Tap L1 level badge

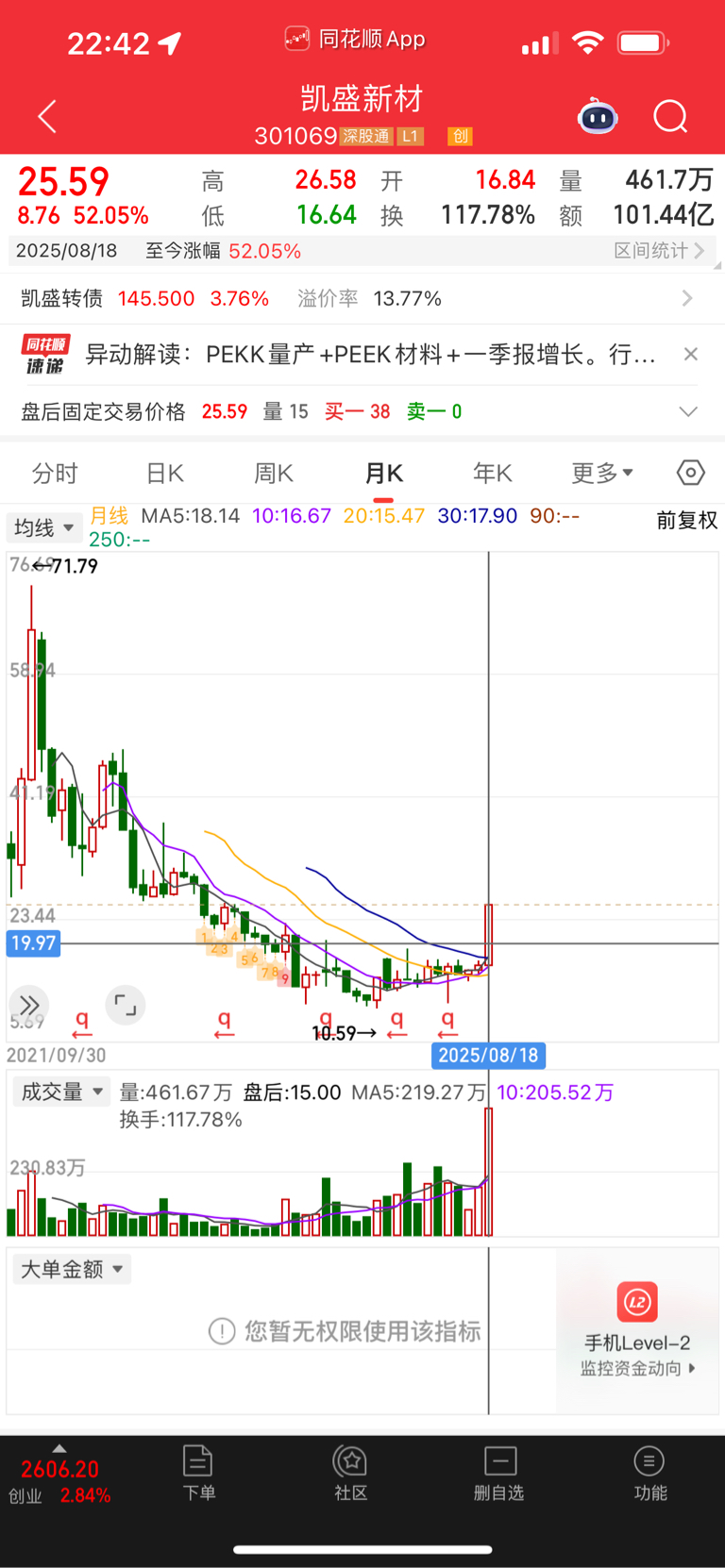point(410,136)
